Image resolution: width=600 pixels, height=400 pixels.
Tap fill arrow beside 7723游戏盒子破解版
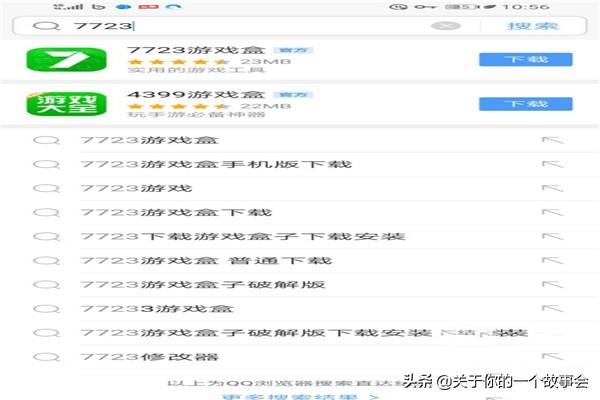[551, 285]
